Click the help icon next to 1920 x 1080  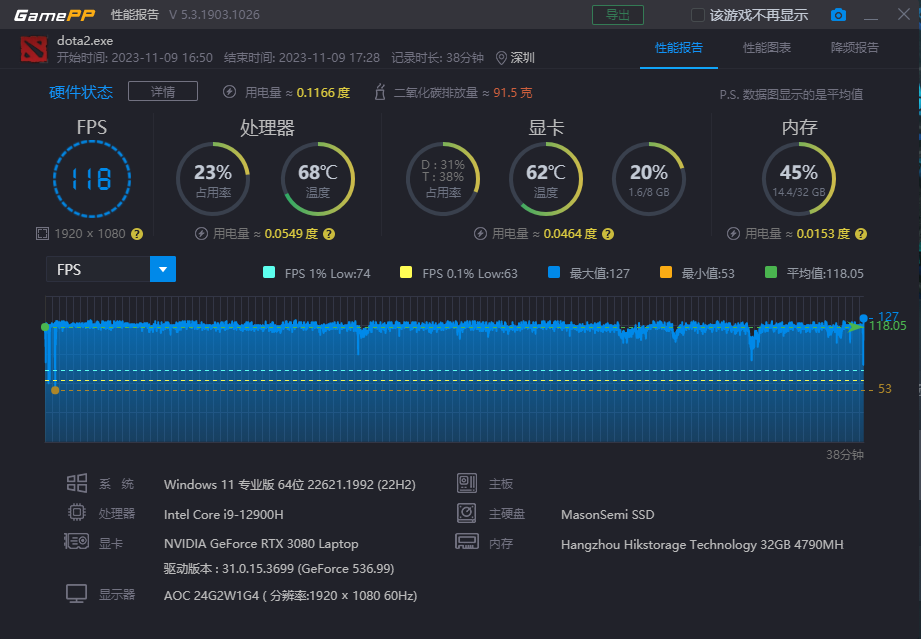tap(137, 234)
